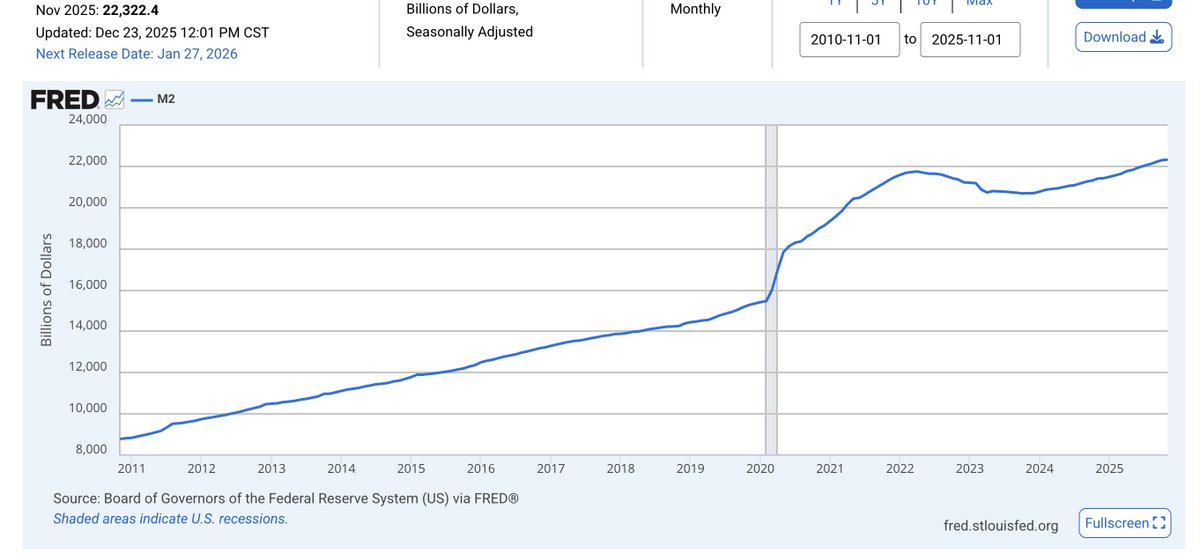The width and height of the screenshot is (1200, 560).
Task: Click the 'Nov 2025: 22,322.4' observation value
Action: click(96, 10)
